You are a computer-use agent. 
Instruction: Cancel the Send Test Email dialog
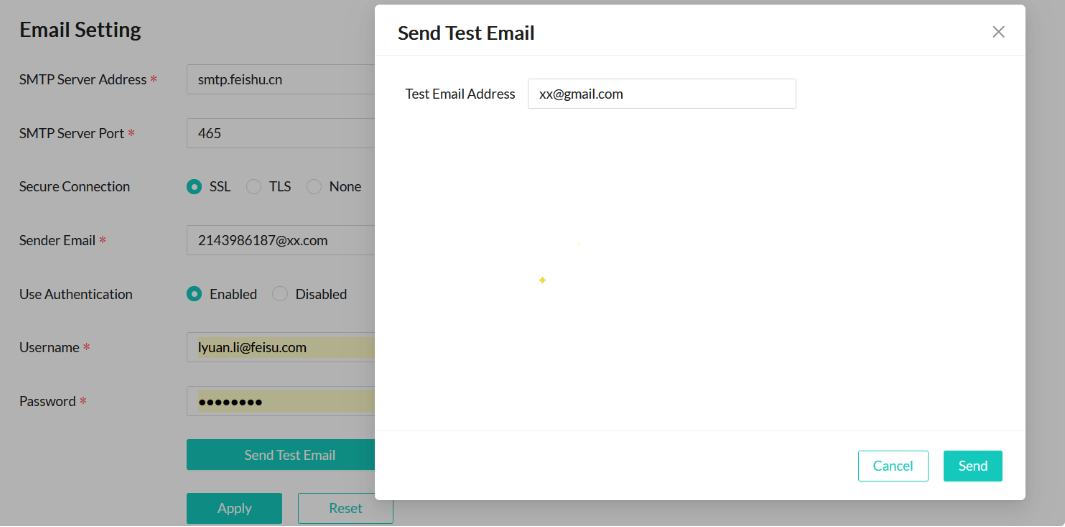(892, 466)
